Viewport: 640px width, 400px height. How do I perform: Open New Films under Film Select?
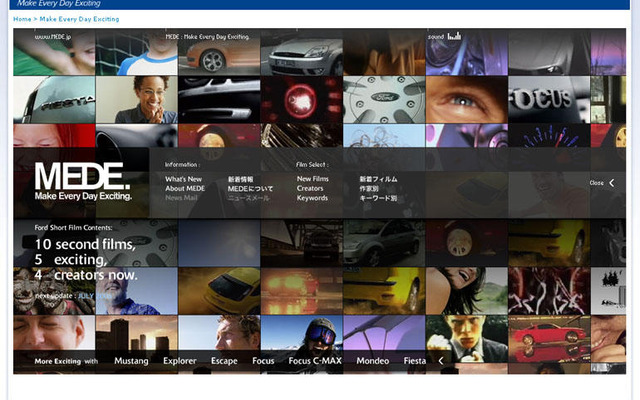pyautogui.click(x=313, y=179)
